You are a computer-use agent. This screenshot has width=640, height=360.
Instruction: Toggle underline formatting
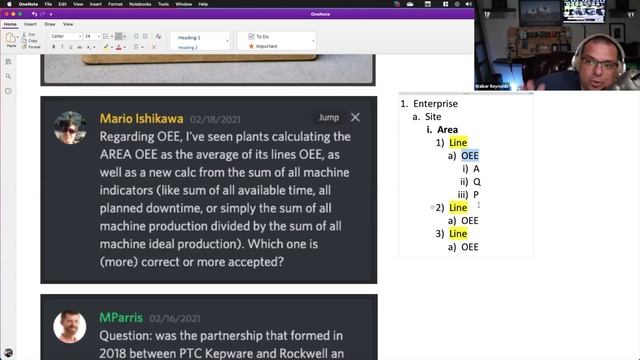click(x=71, y=47)
